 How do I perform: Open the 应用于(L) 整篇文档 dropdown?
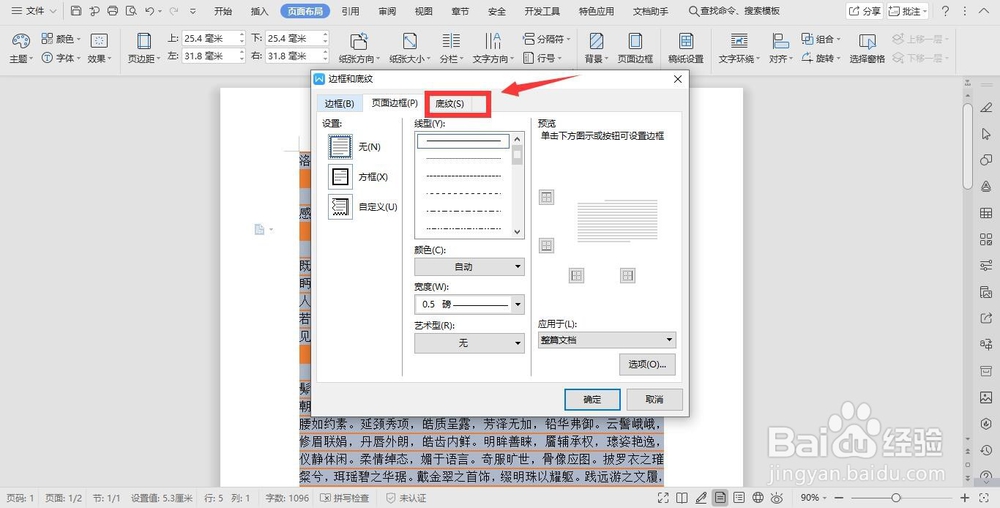coord(607,340)
